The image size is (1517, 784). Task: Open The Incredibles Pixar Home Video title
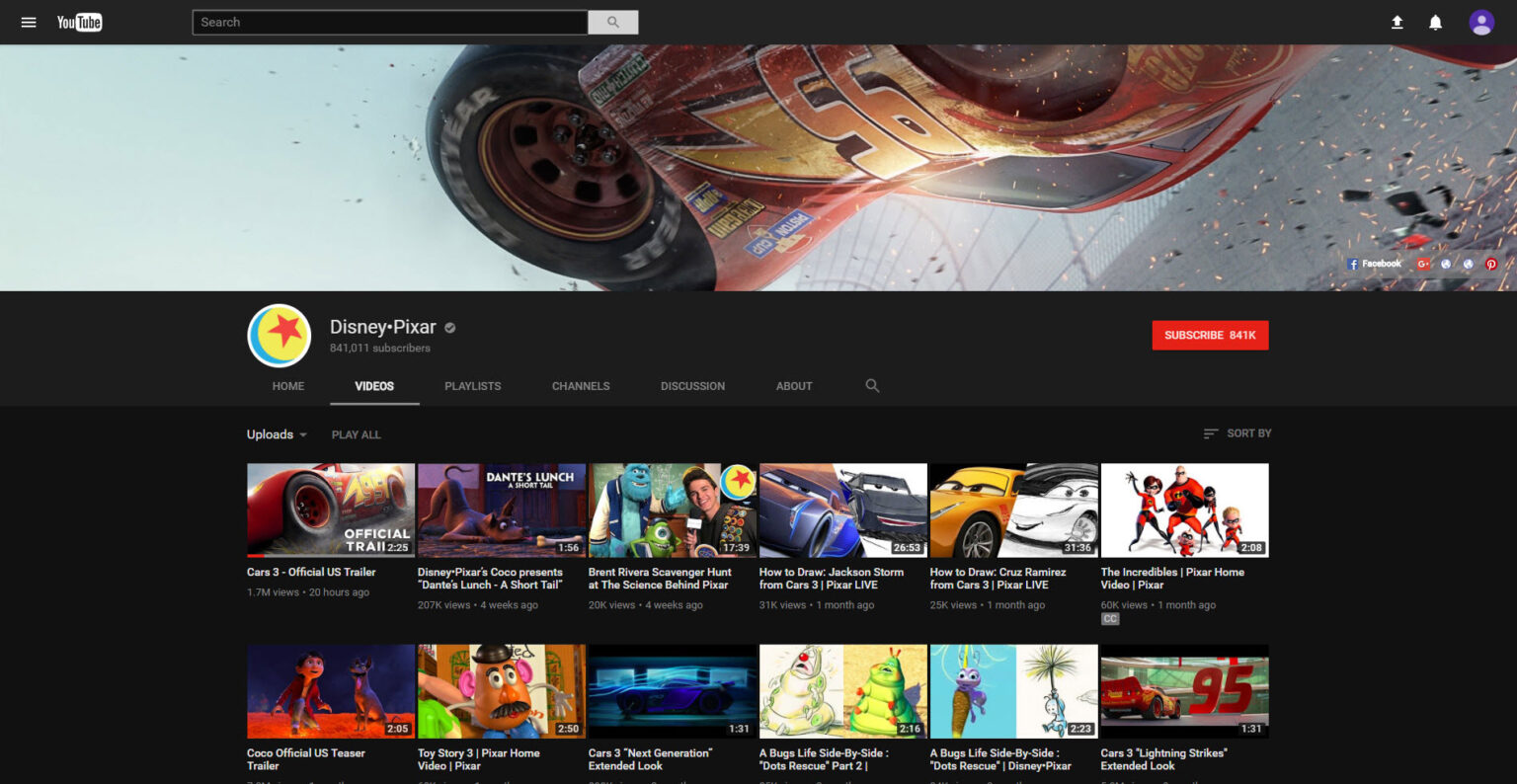tap(1172, 579)
